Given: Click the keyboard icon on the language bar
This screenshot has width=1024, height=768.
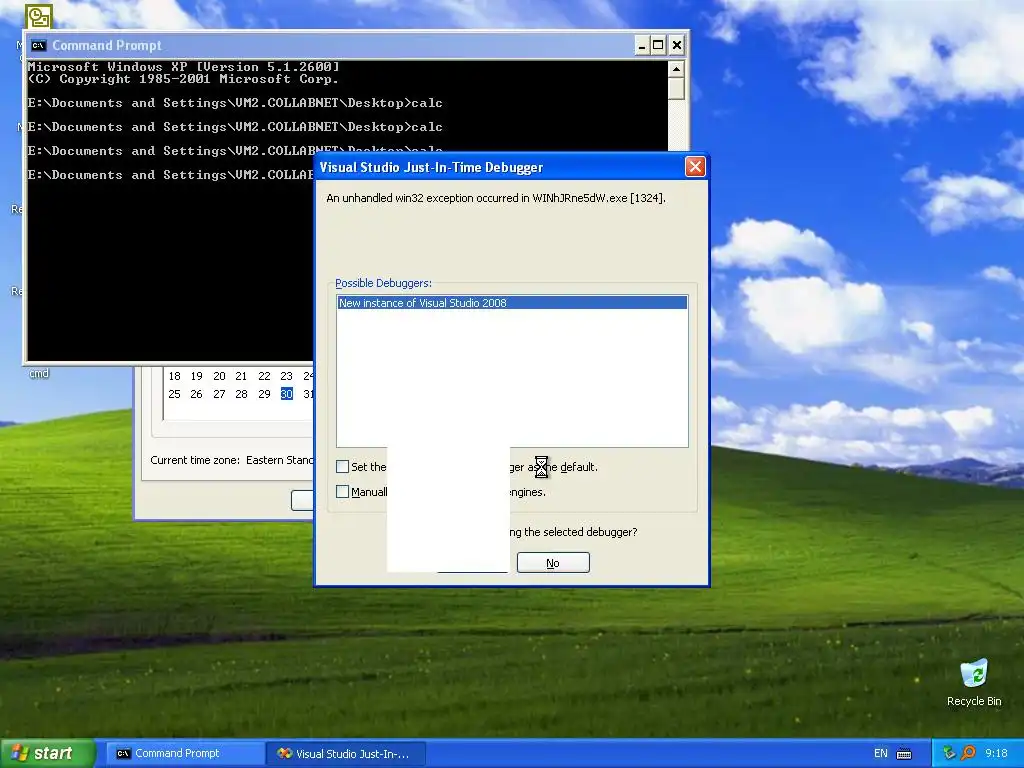Looking at the screenshot, I should (x=904, y=754).
